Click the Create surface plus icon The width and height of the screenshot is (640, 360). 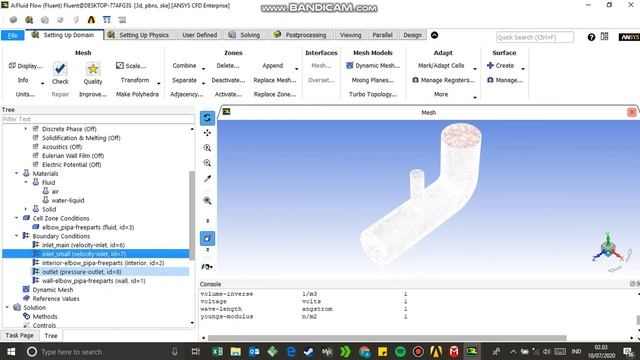click(490, 65)
